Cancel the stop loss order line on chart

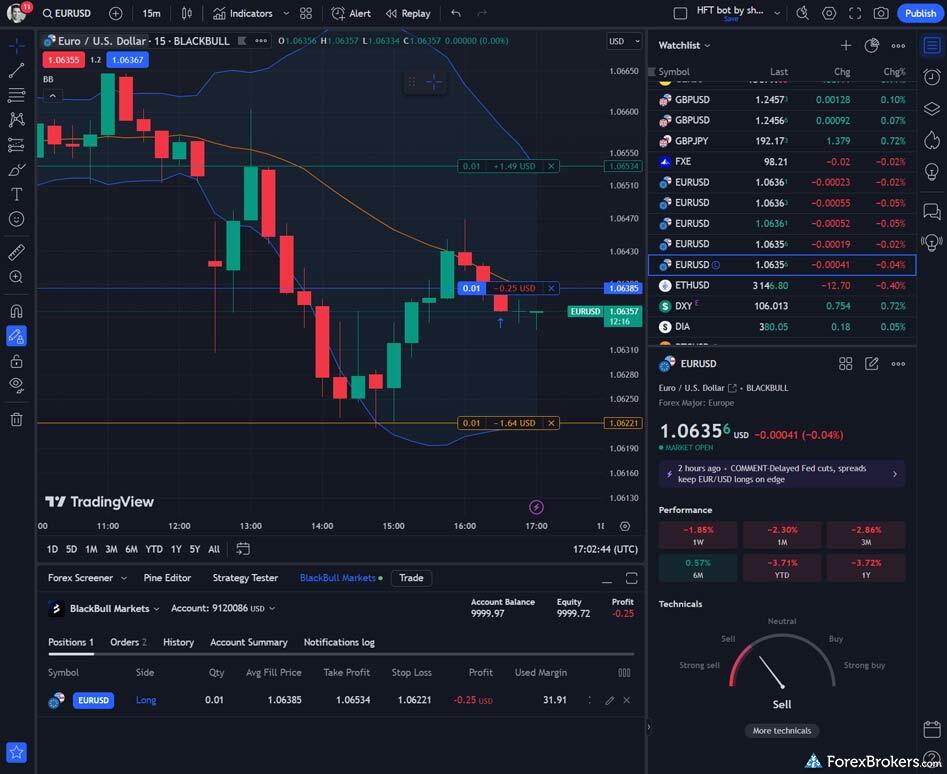click(x=551, y=423)
